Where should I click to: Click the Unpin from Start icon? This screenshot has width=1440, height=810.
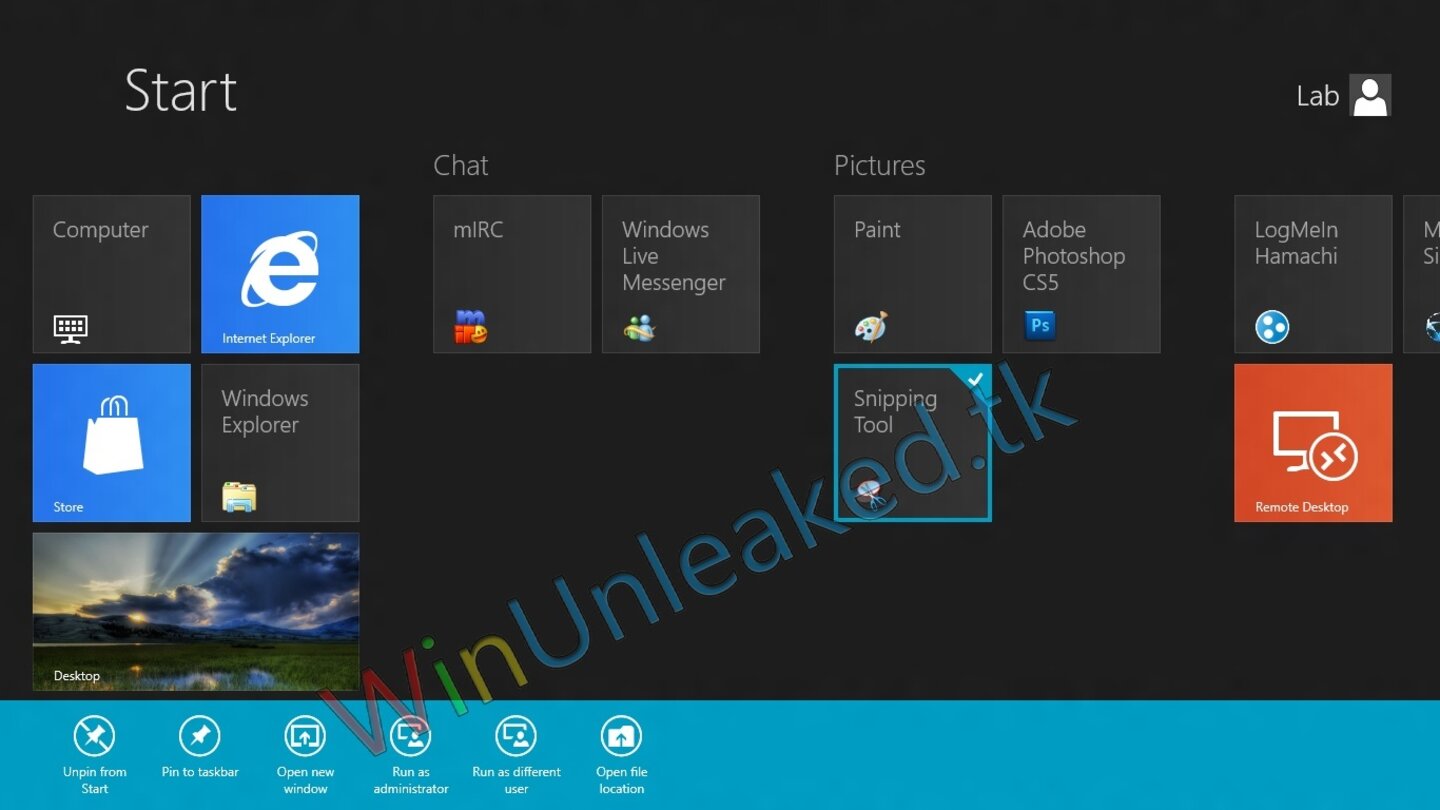[x=95, y=737]
